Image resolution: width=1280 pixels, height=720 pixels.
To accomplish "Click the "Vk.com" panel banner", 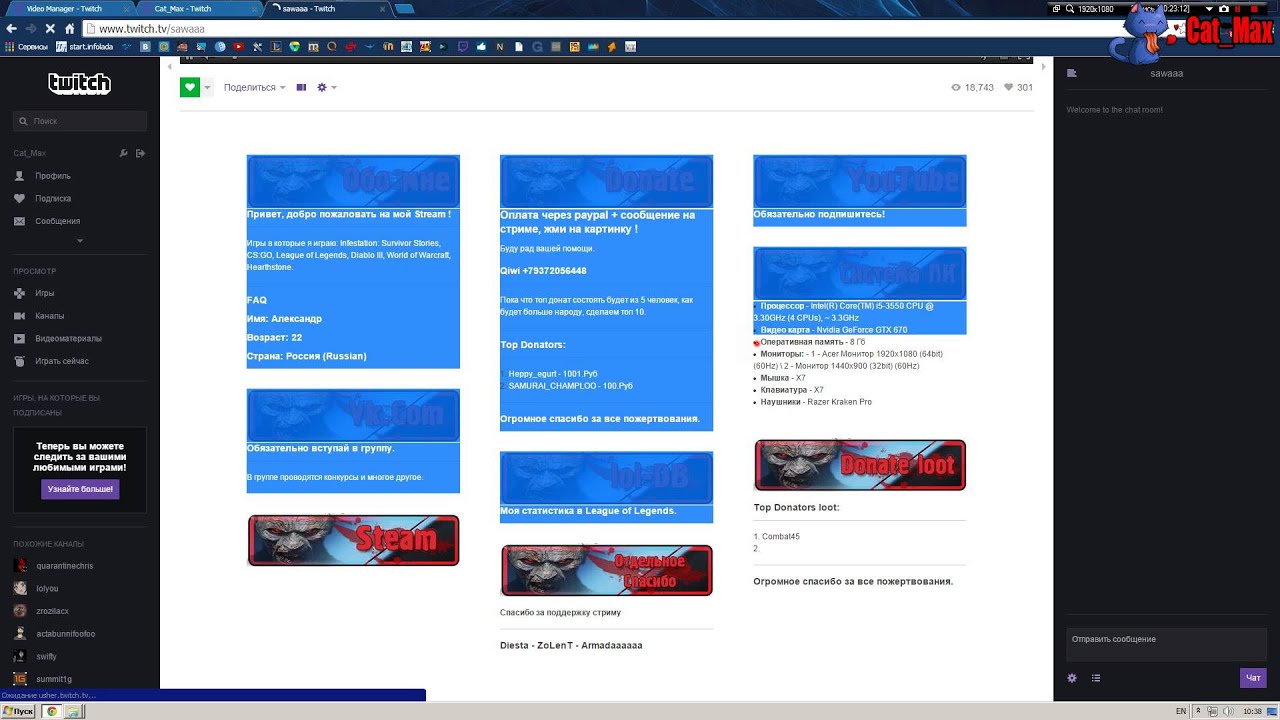I will [353, 415].
